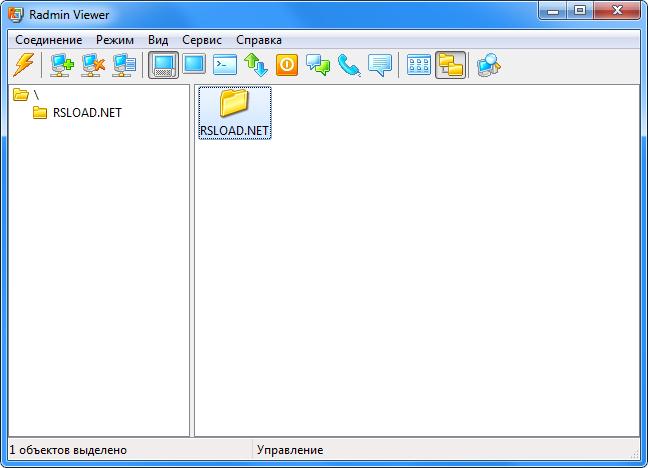Open the Соединение menu
The height and width of the screenshot is (468, 648).
coord(49,40)
